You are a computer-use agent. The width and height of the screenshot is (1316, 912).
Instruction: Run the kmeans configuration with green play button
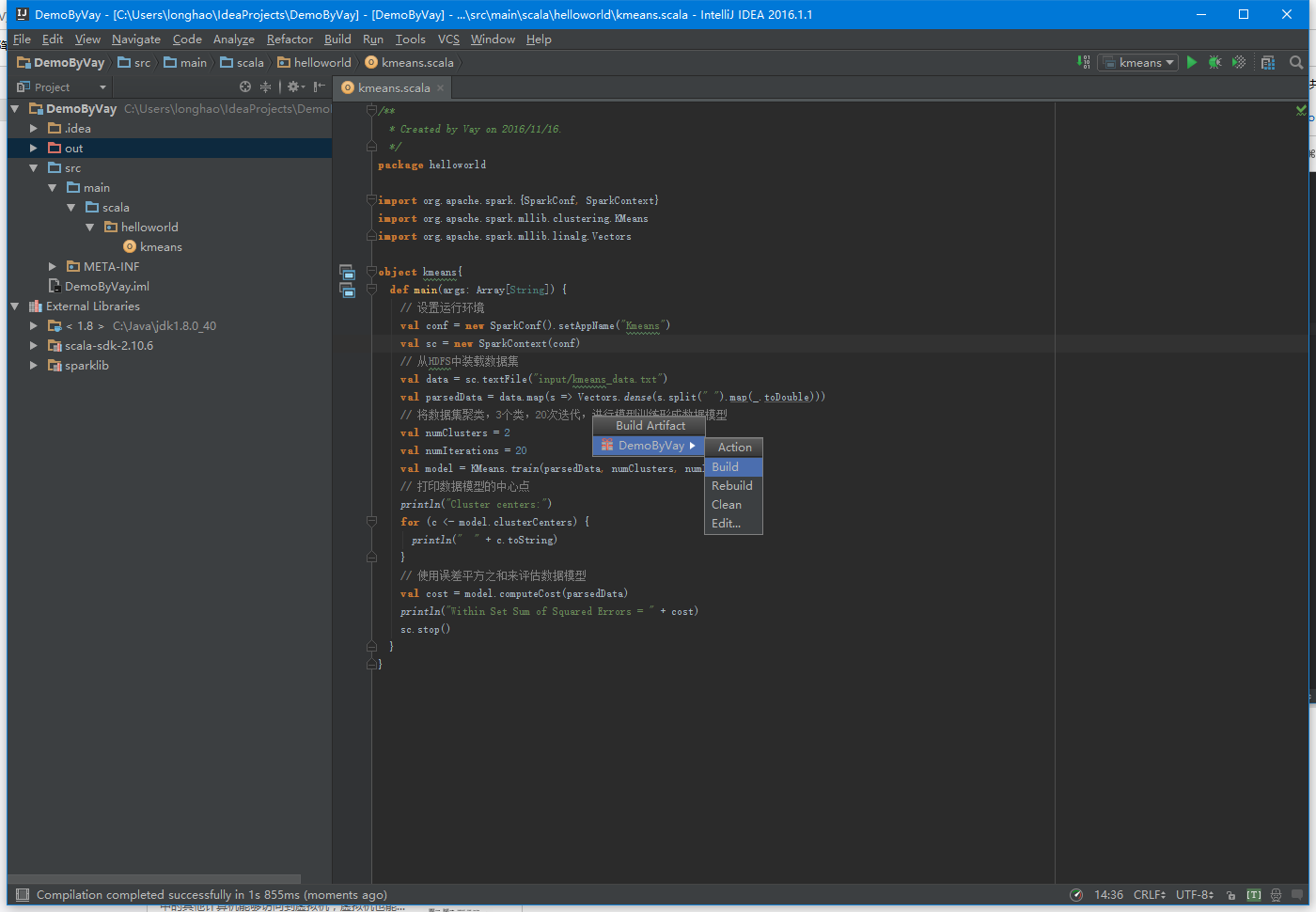point(1192,62)
